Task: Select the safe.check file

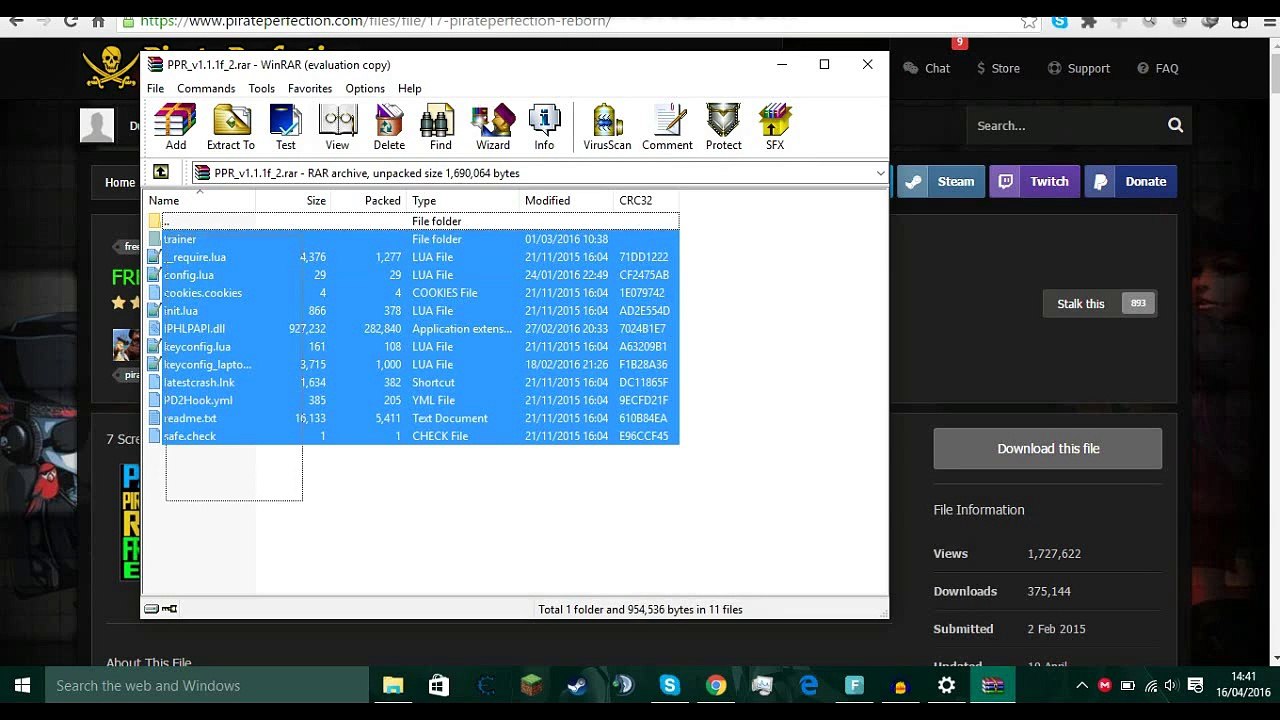Action: (x=412, y=437)
